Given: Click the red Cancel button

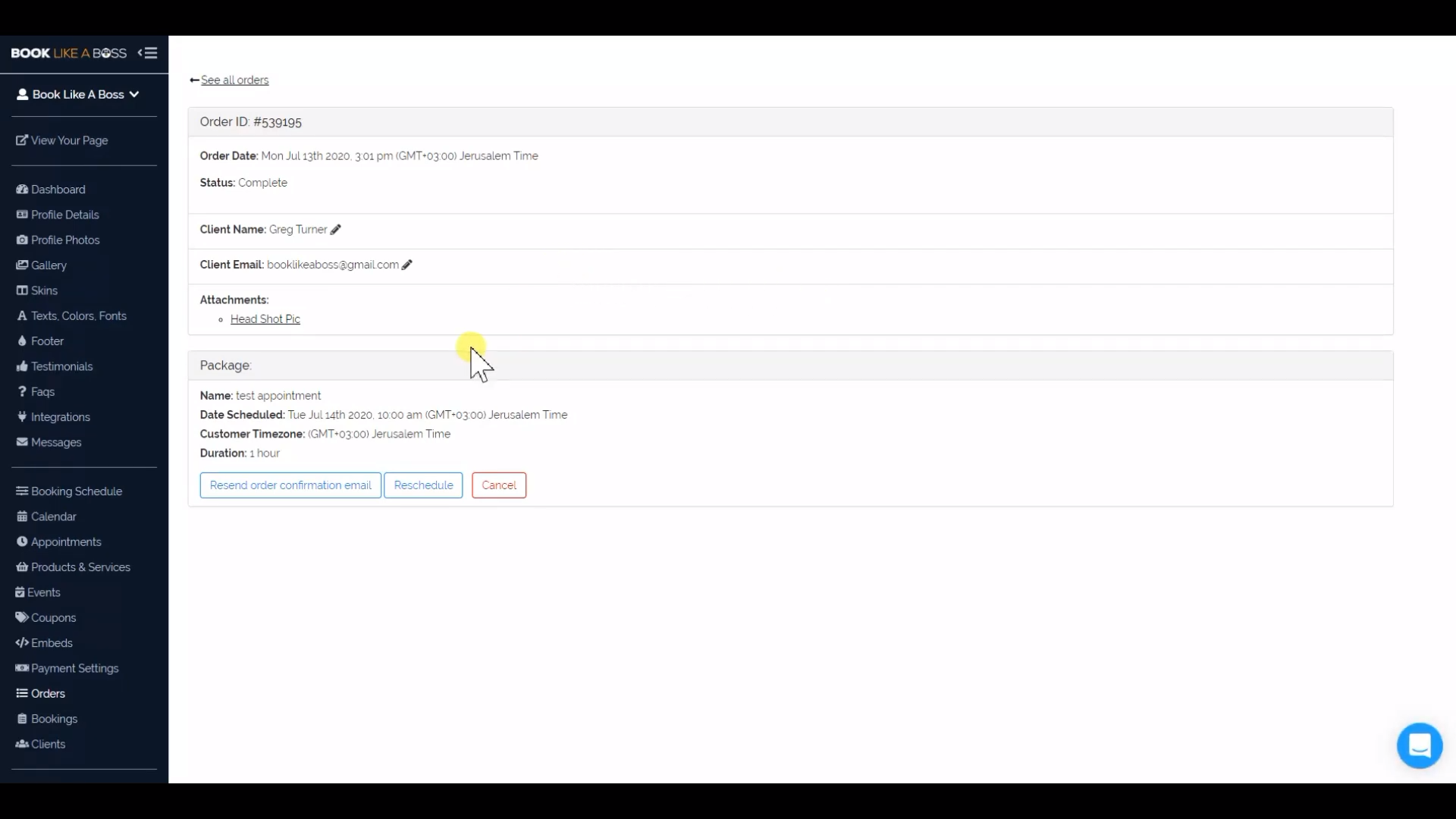Looking at the screenshot, I should 499,485.
